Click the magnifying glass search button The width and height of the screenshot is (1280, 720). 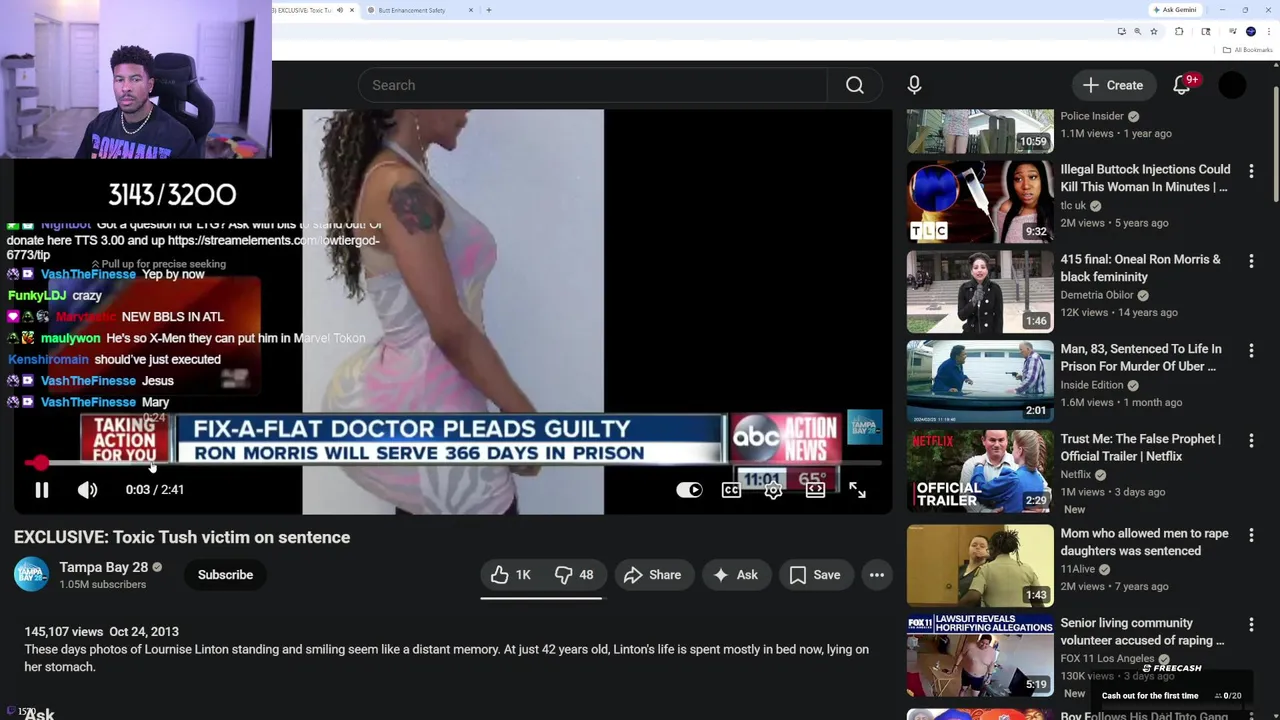[855, 85]
